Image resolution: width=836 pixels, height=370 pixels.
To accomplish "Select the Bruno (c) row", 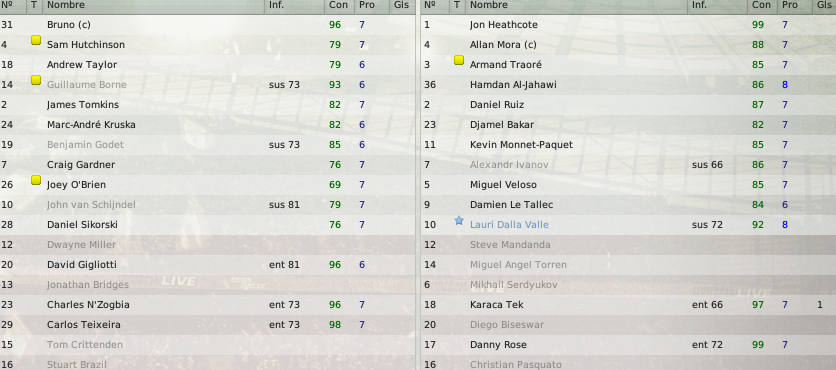I will point(207,25).
